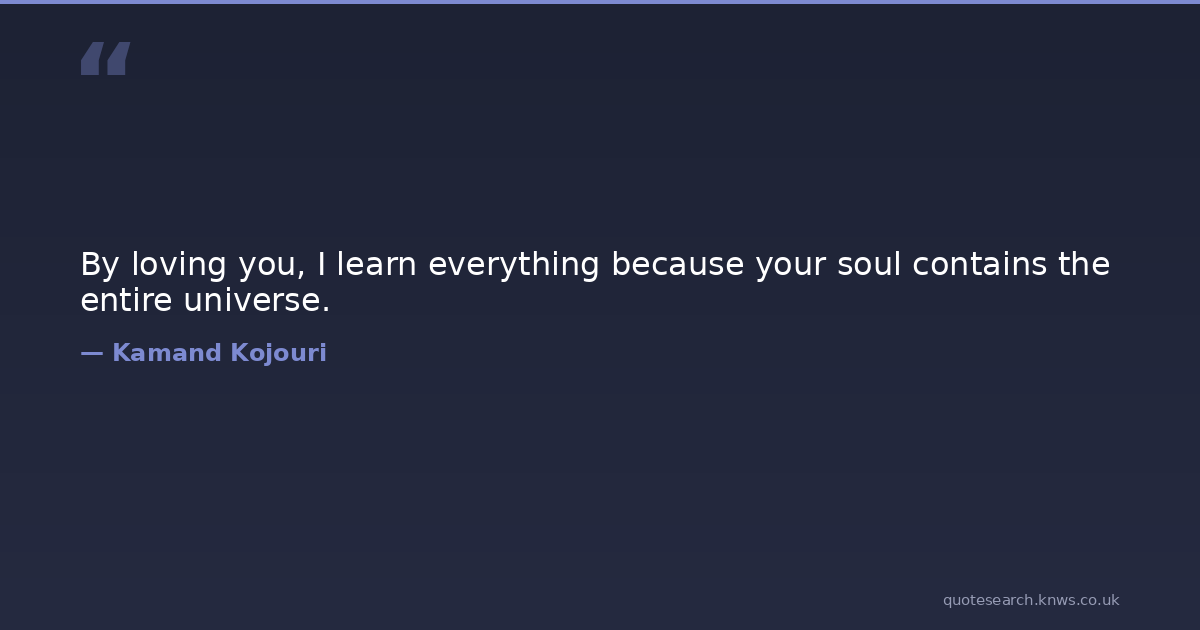Click the first name "Kamand" in the attribution
Screen dimensions: 1200x630
[x=166, y=353]
